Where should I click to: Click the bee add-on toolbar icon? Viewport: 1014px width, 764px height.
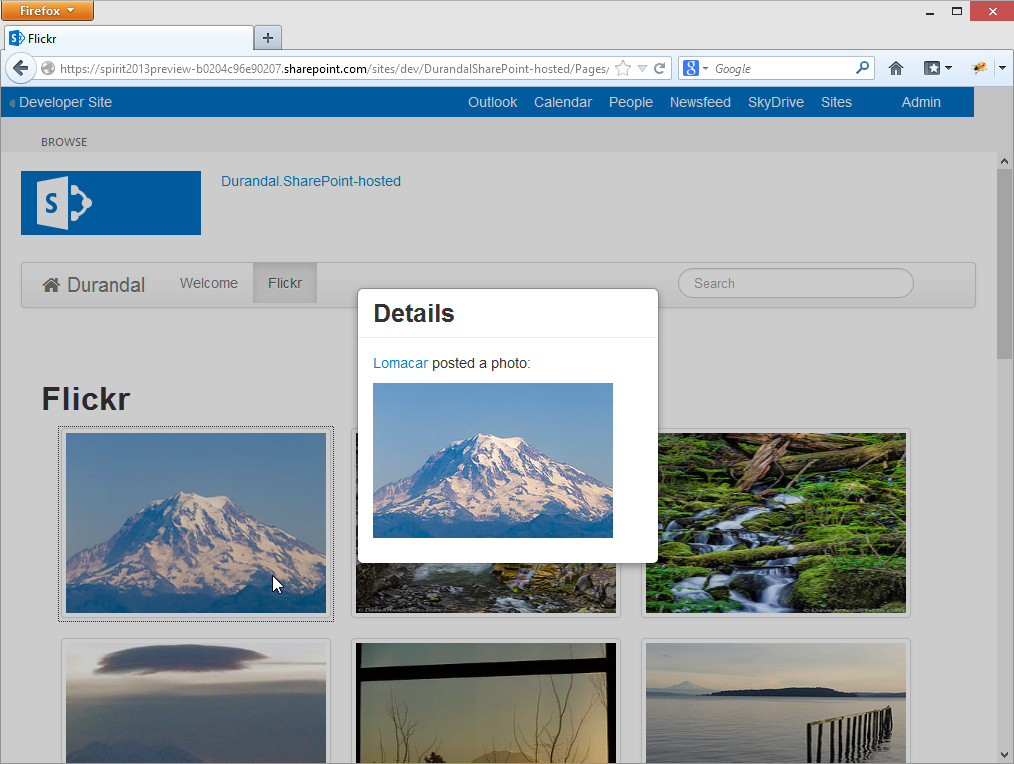click(x=979, y=68)
